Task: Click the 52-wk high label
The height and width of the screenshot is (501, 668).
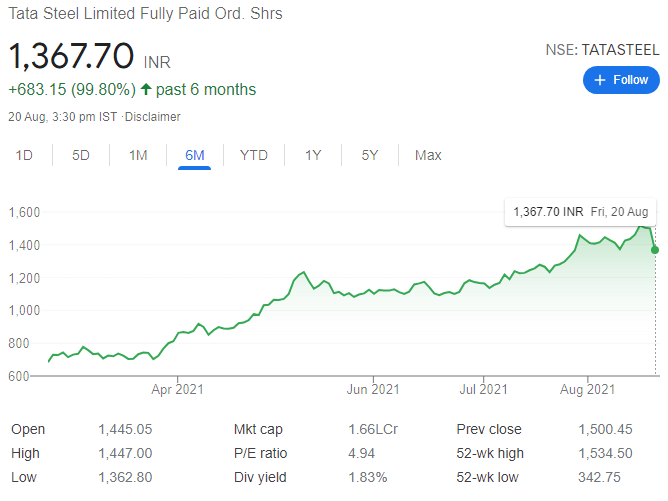Action: (490, 454)
